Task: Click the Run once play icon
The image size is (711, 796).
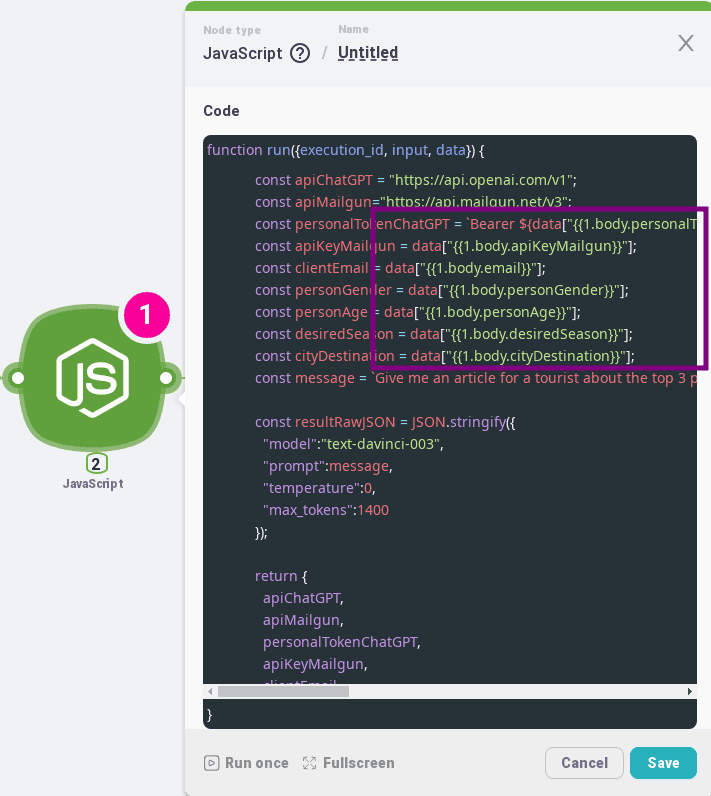Action: [x=211, y=763]
